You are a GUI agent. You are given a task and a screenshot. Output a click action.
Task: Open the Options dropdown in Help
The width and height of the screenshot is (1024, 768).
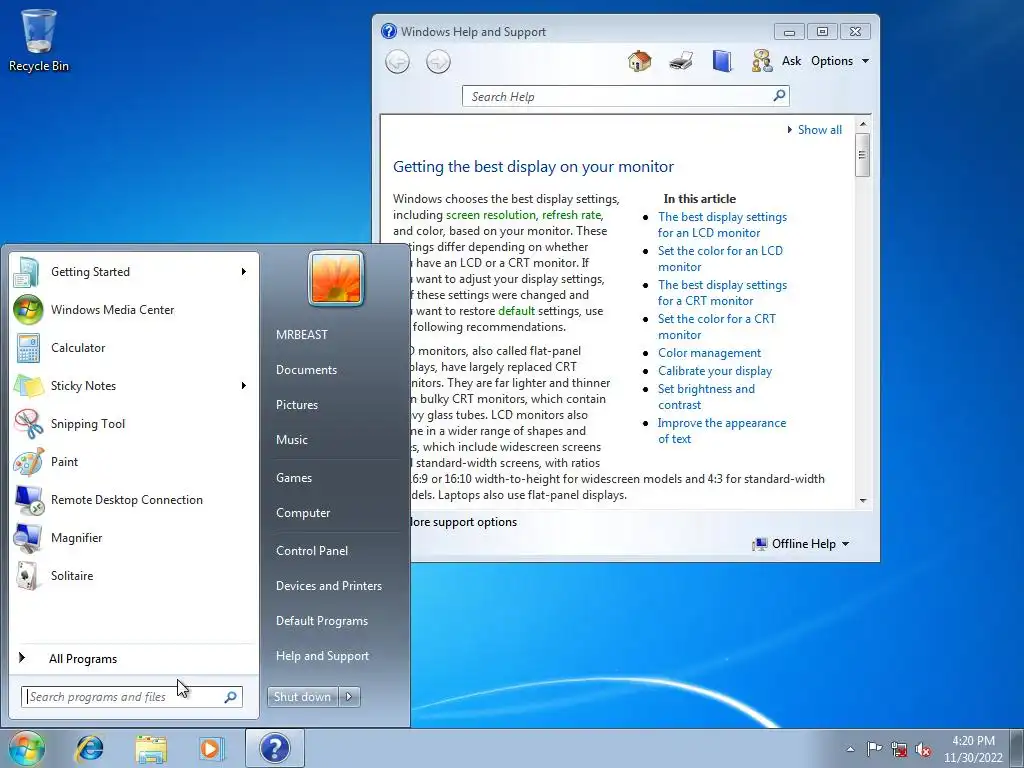coord(840,61)
